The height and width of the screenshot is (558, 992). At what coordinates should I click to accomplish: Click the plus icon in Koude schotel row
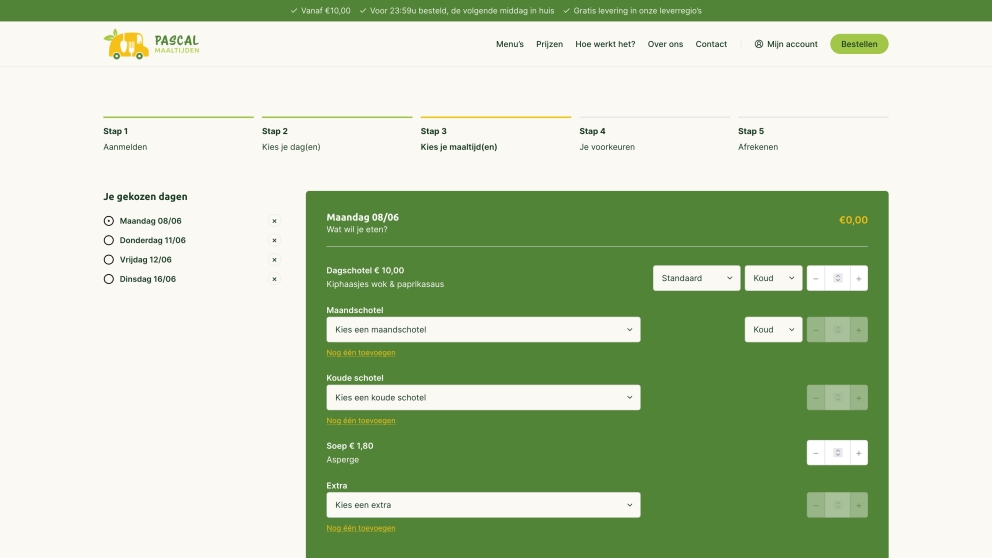pyautogui.click(x=859, y=398)
